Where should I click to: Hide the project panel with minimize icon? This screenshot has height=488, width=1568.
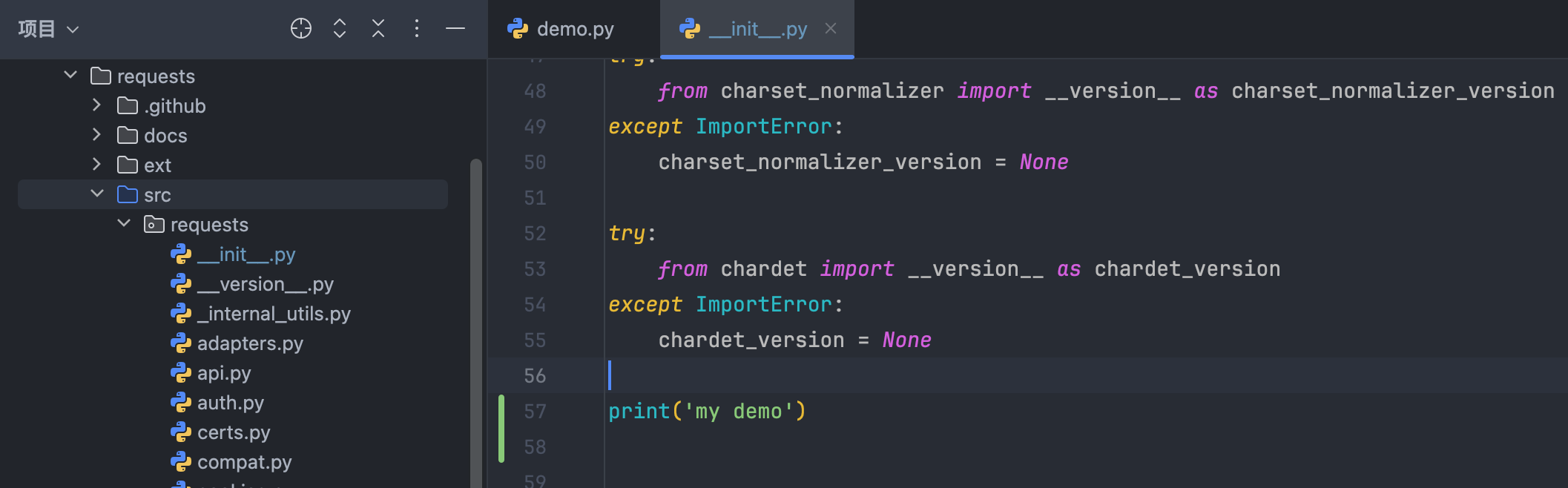coord(455,29)
